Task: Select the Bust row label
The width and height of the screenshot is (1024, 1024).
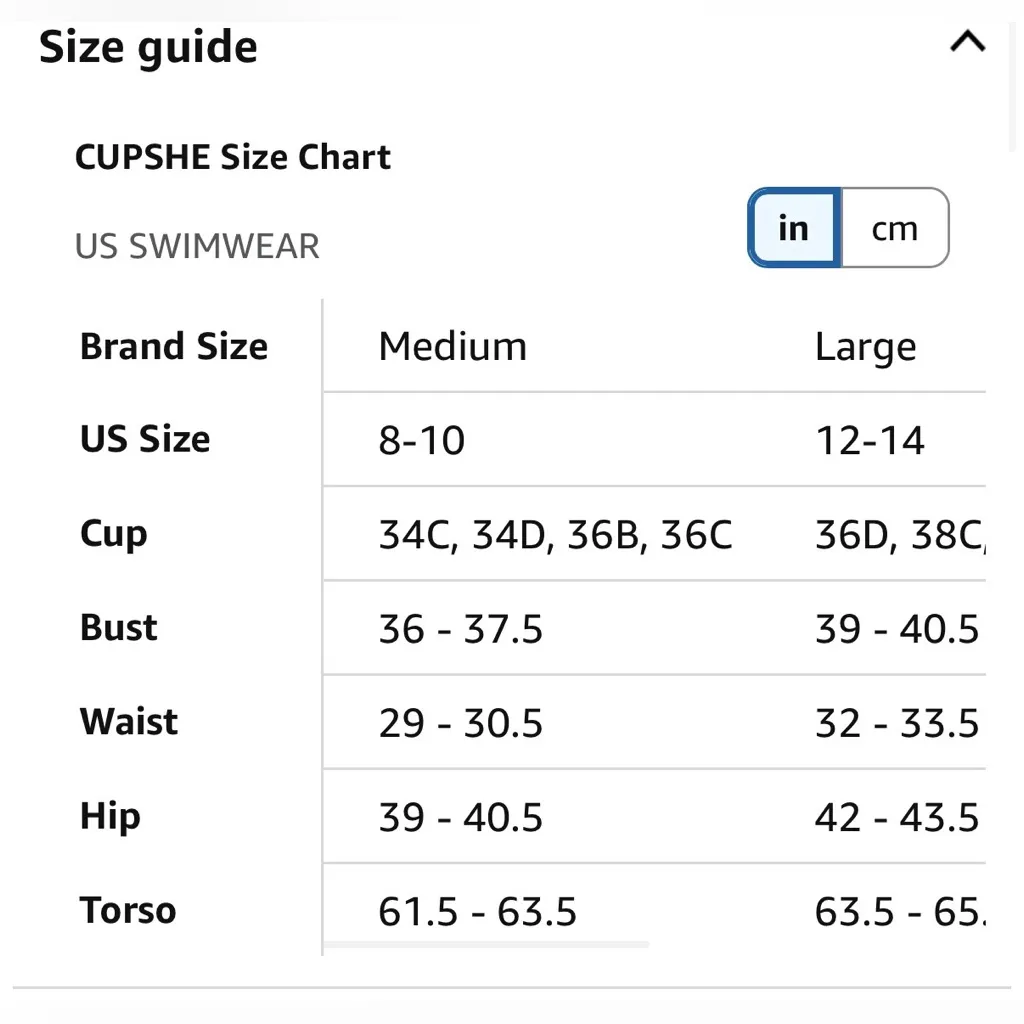Action: 119,628
